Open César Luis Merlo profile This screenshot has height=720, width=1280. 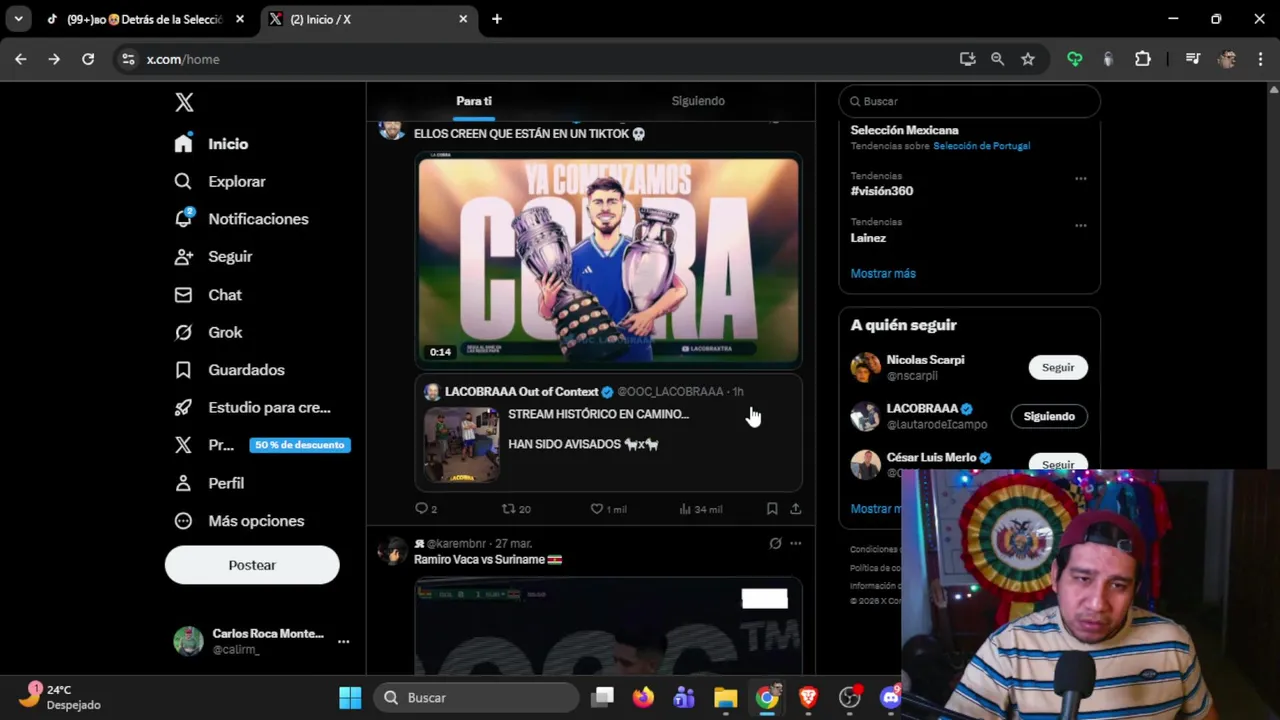[x=931, y=457]
